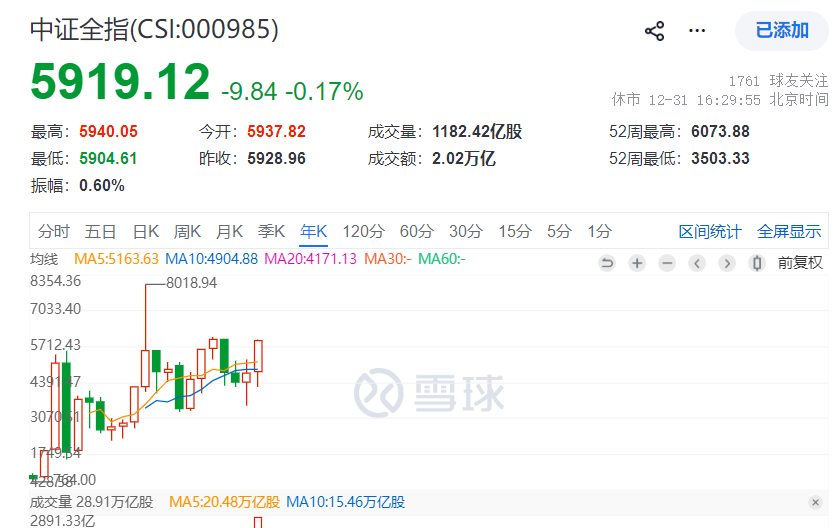Click the MA20:4171.13 indicator label
Viewport: 833px width, 528px height.
coord(311,259)
